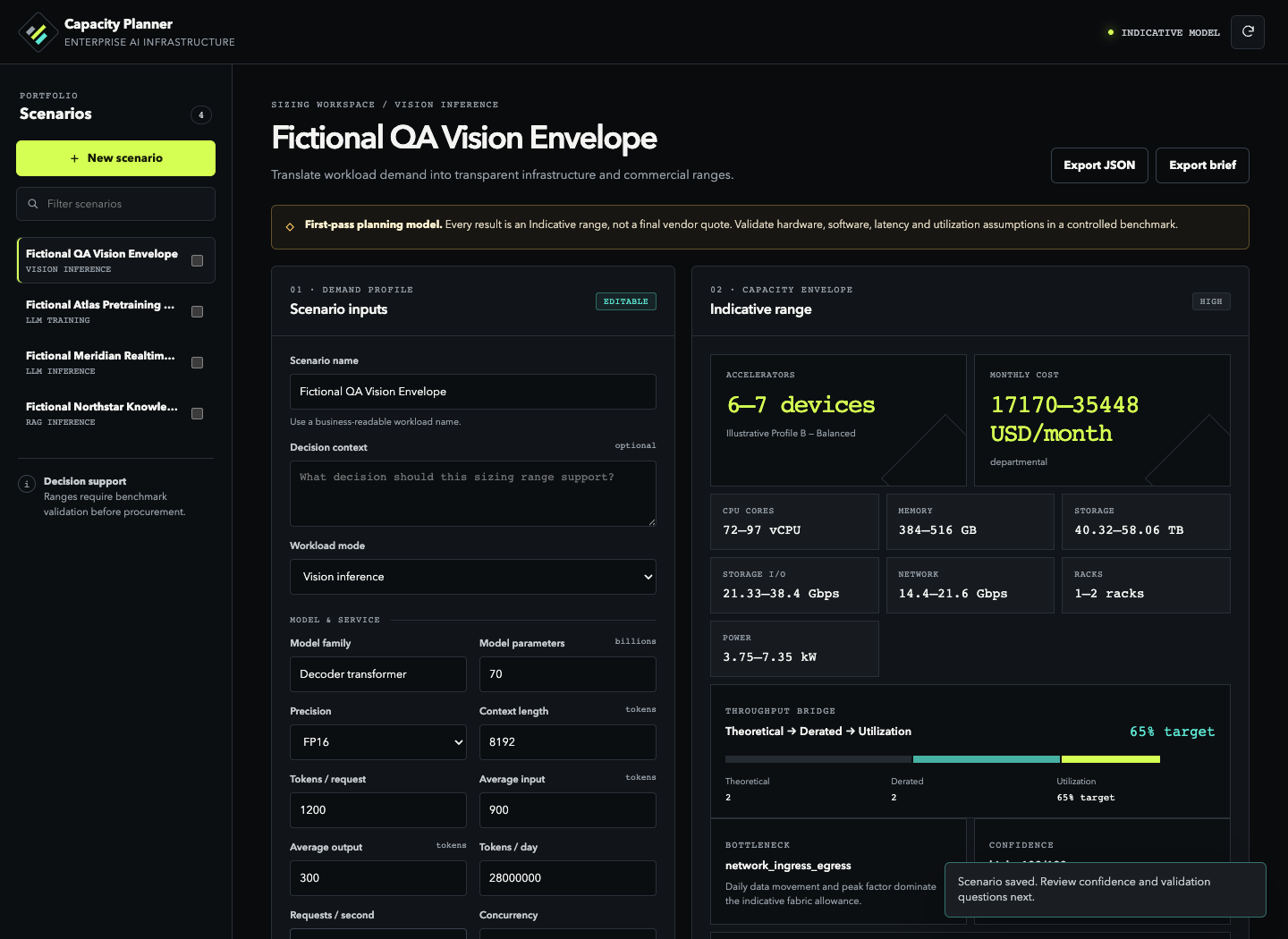The height and width of the screenshot is (939, 1288).
Task: Click the HIGH confidence badge
Action: pyautogui.click(x=1211, y=301)
